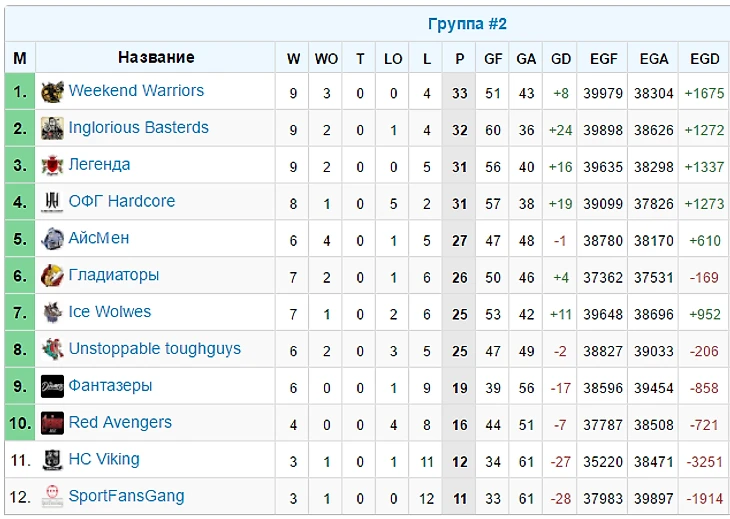Open the SportFansGang team link

(126, 496)
